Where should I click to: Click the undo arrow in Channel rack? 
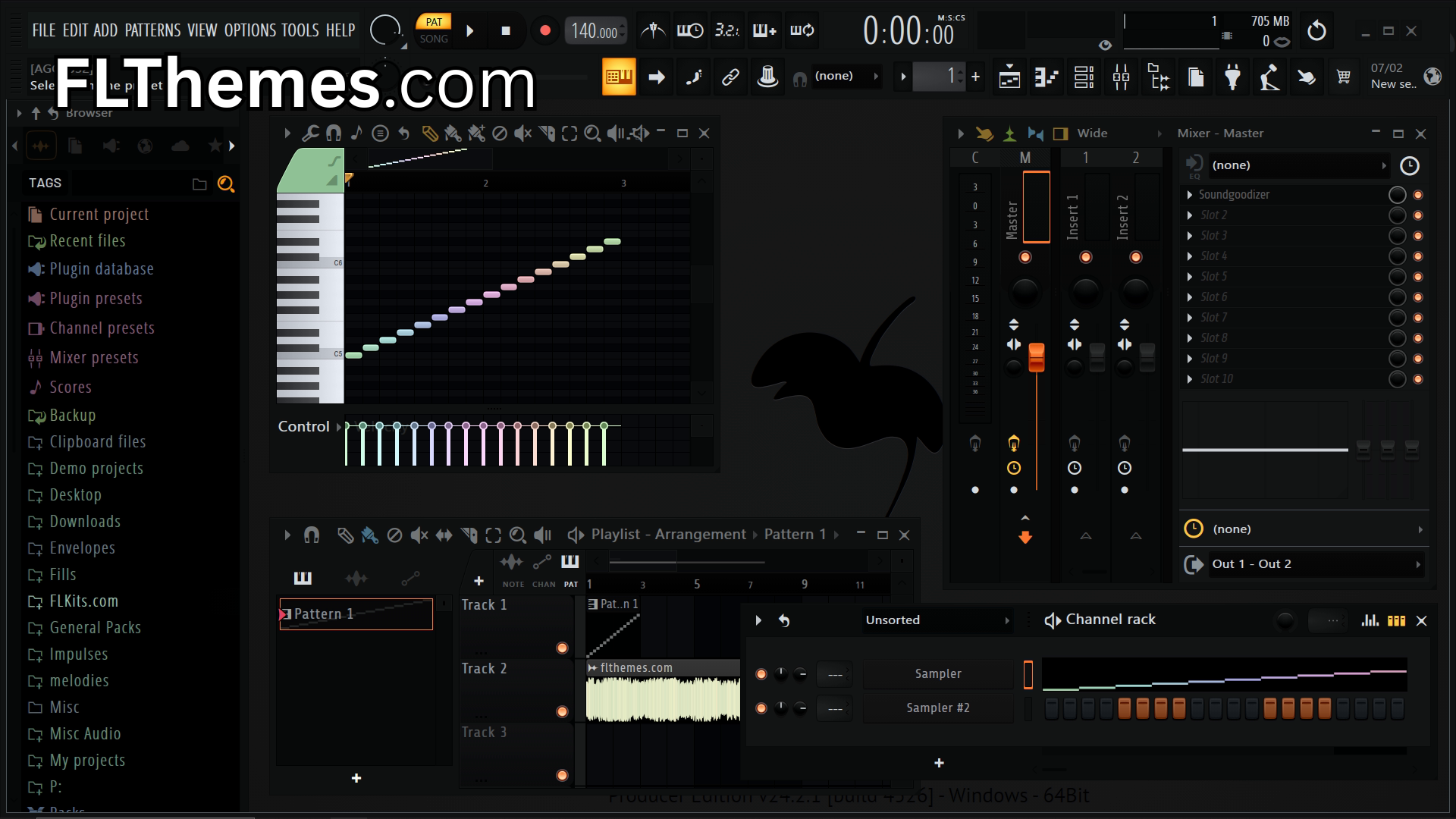(x=784, y=620)
